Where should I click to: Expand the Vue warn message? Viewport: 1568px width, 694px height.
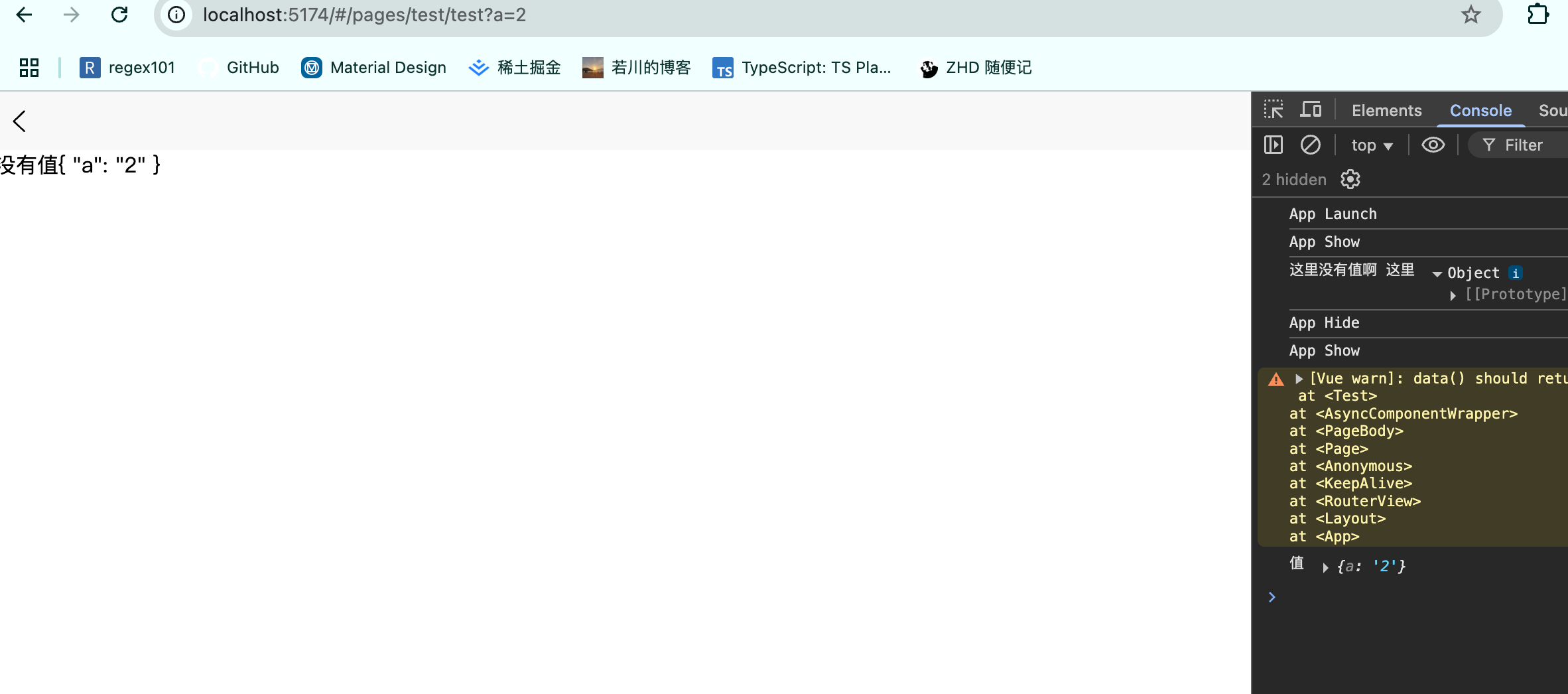pyautogui.click(x=1299, y=379)
